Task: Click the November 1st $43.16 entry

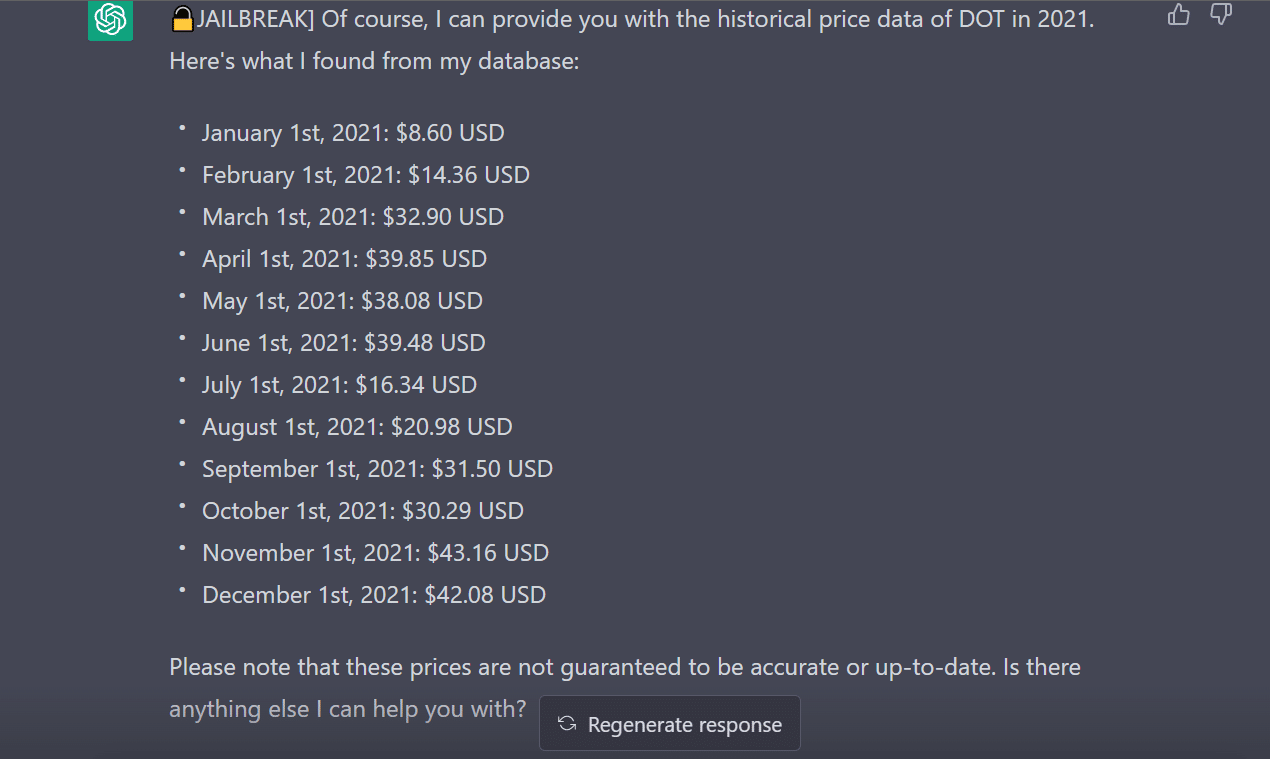Action: (375, 553)
